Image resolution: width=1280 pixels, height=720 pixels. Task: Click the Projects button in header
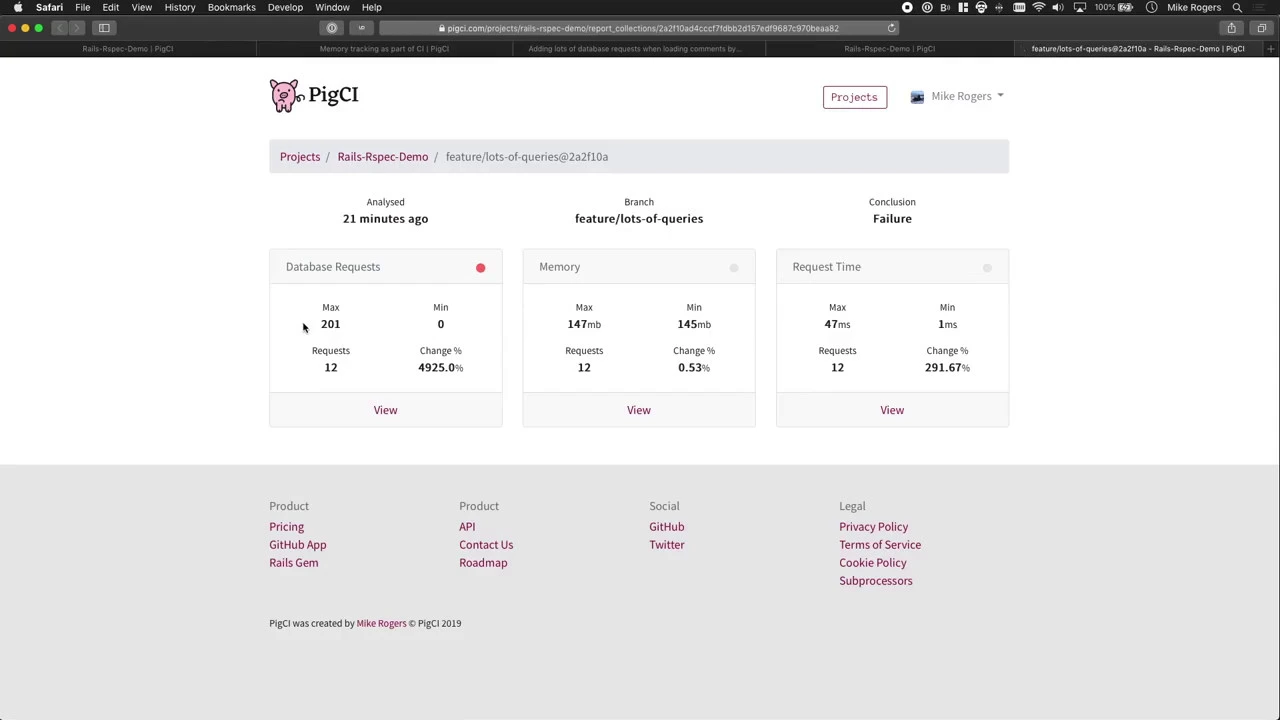854,97
